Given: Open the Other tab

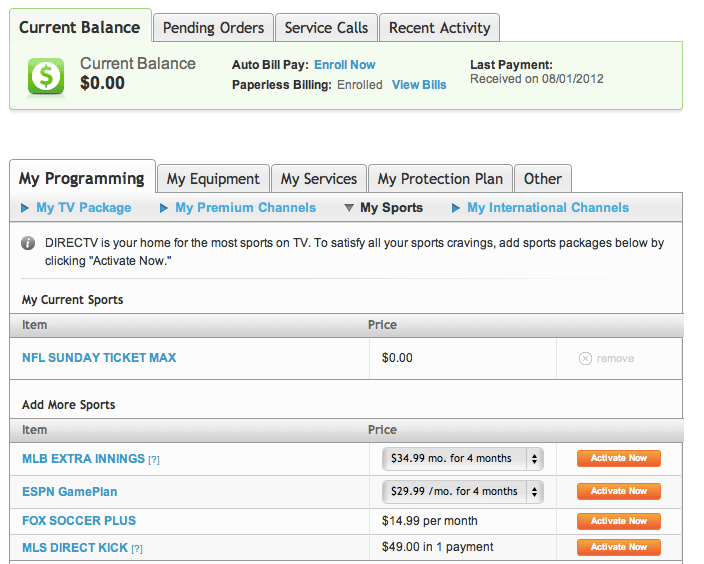Looking at the screenshot, I should click(543, 179).
